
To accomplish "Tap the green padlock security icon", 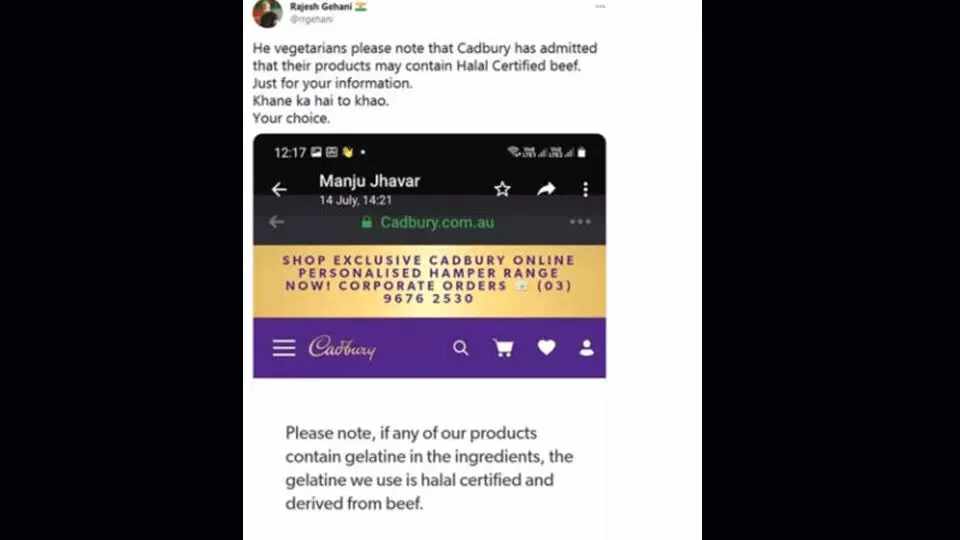I will pos(367,222).
